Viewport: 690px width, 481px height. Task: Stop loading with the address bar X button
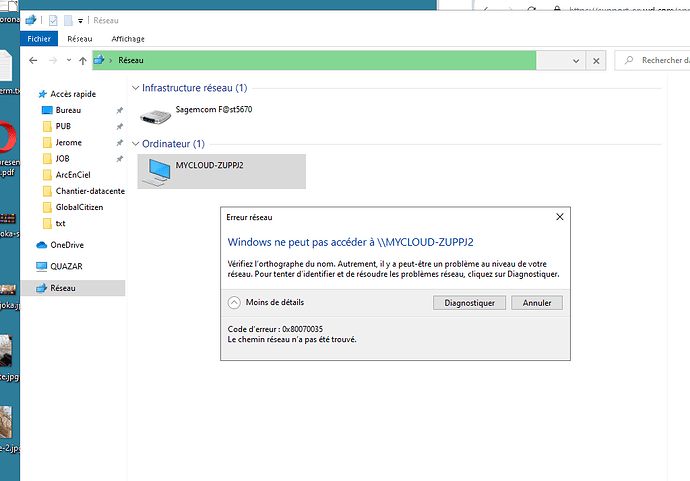tap(596, 61)
